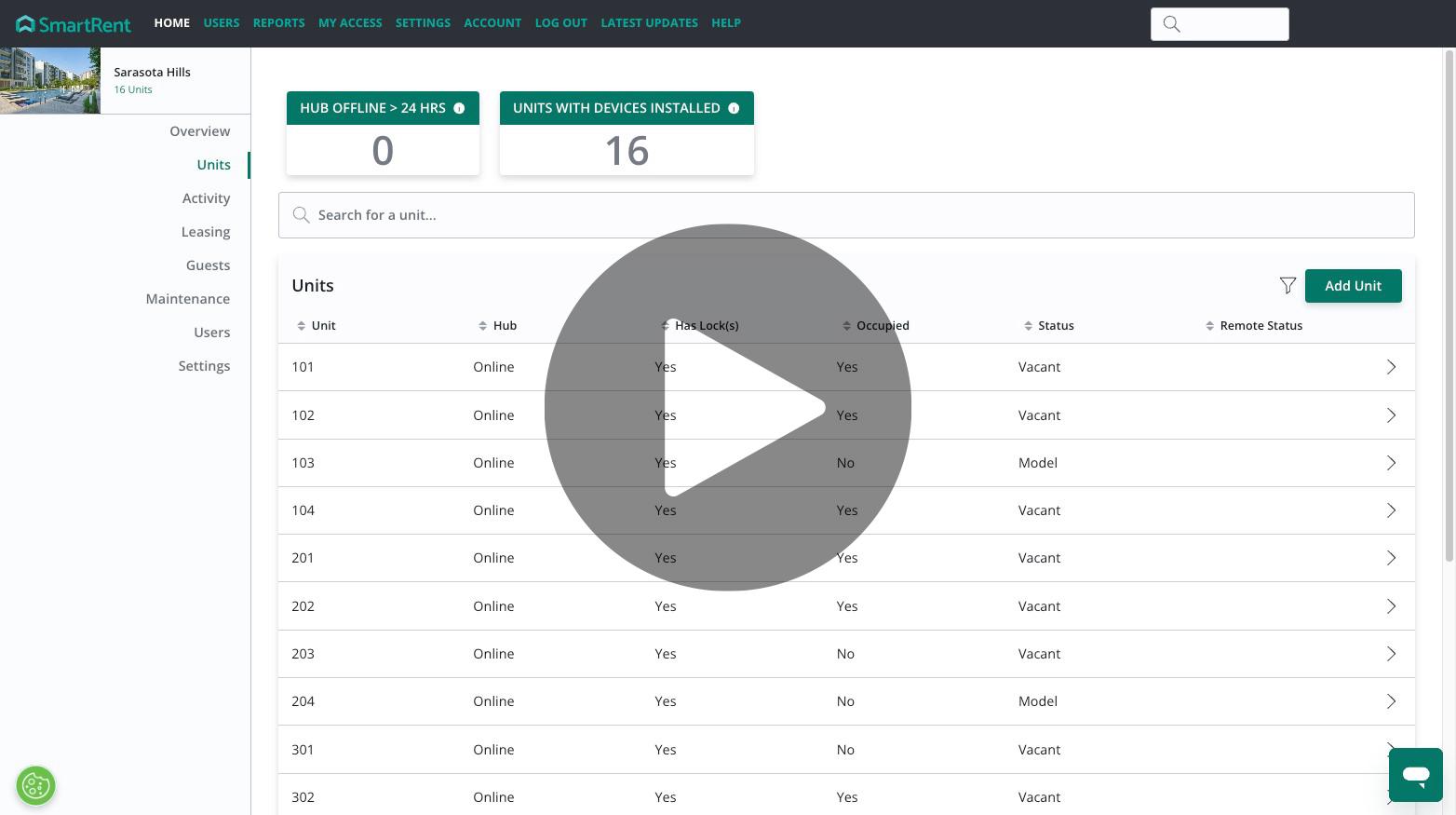Click the Sarasota Hills property thumbnail

tap(50, 81)
